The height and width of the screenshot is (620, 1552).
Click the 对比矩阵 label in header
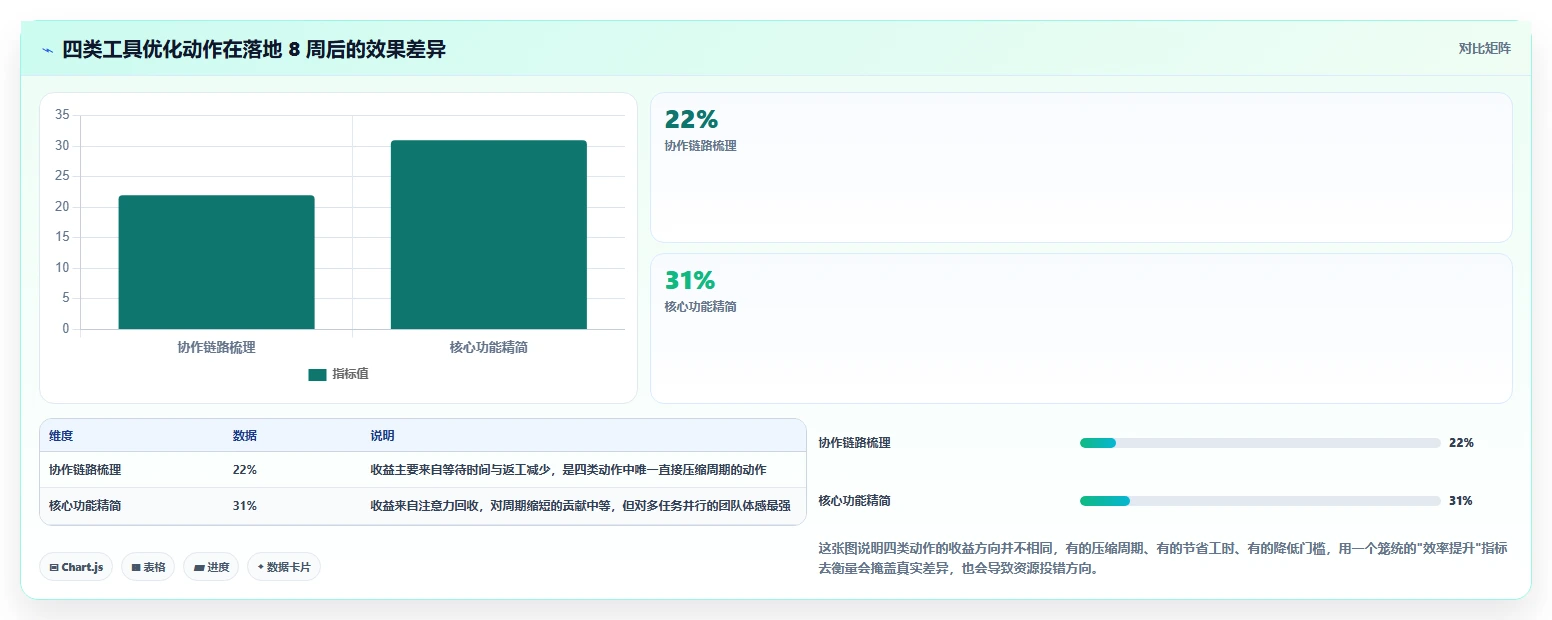coord(1484,48)
